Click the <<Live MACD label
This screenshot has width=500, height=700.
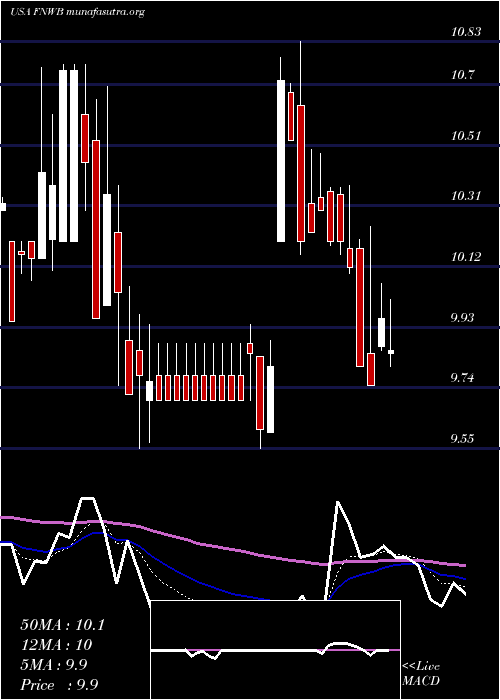pyautogui.click(x=421, y=674)
